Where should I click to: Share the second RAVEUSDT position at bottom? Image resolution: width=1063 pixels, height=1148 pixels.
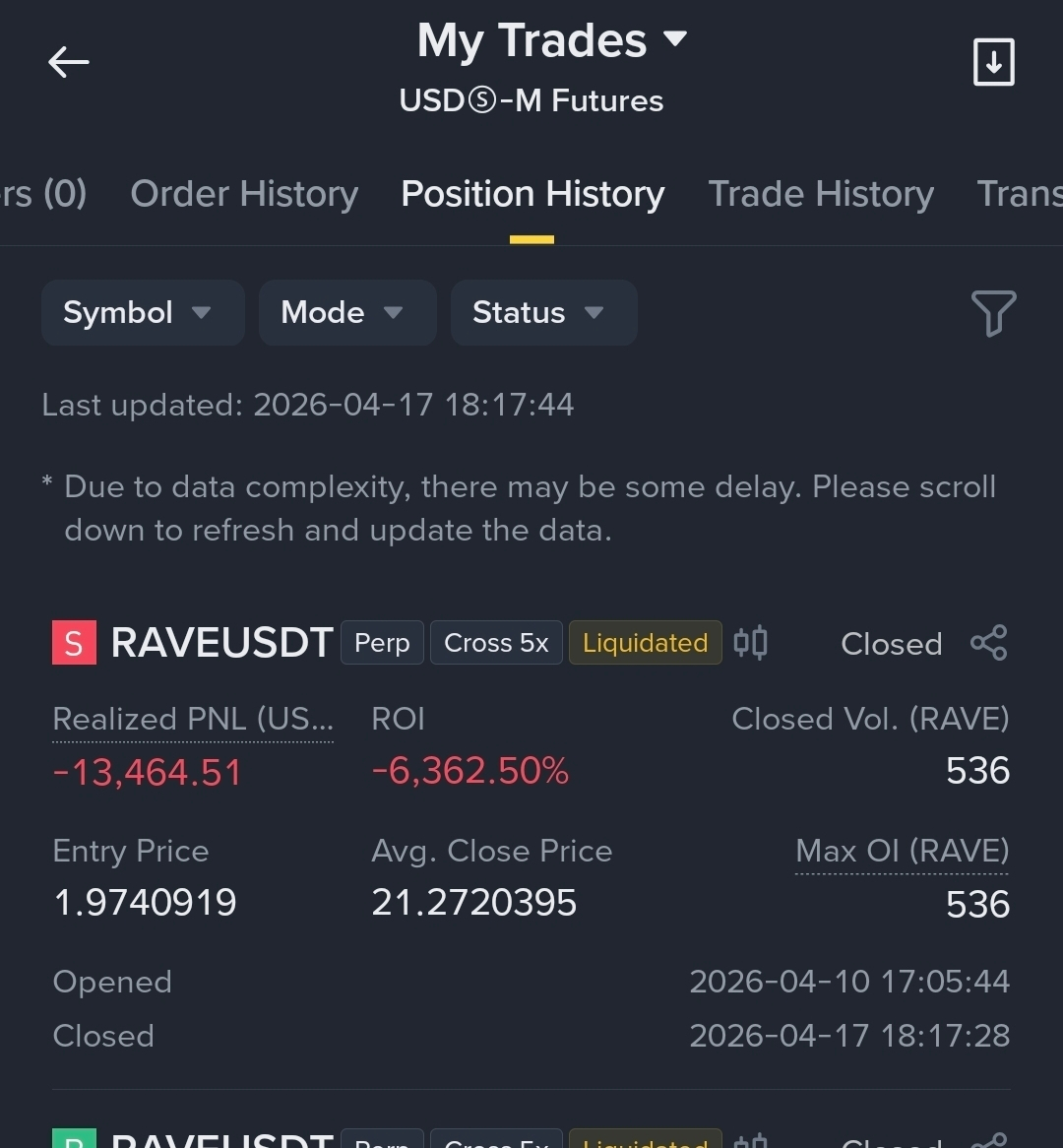coord(990,1141)
